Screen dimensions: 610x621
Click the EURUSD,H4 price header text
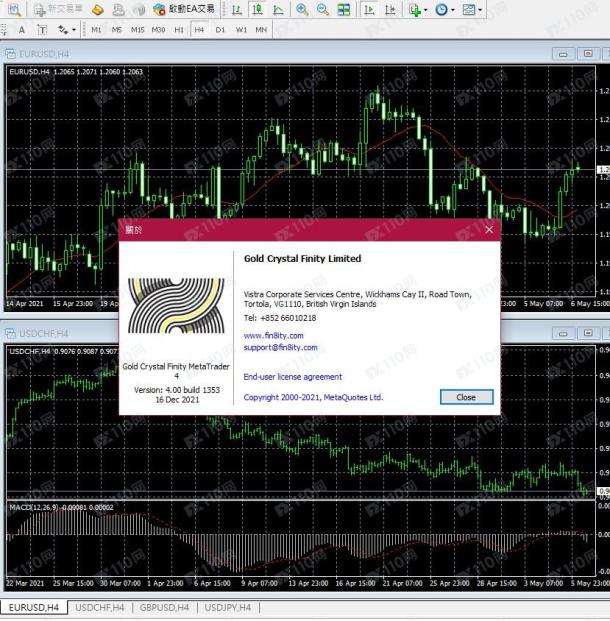(x=76, y=72)
